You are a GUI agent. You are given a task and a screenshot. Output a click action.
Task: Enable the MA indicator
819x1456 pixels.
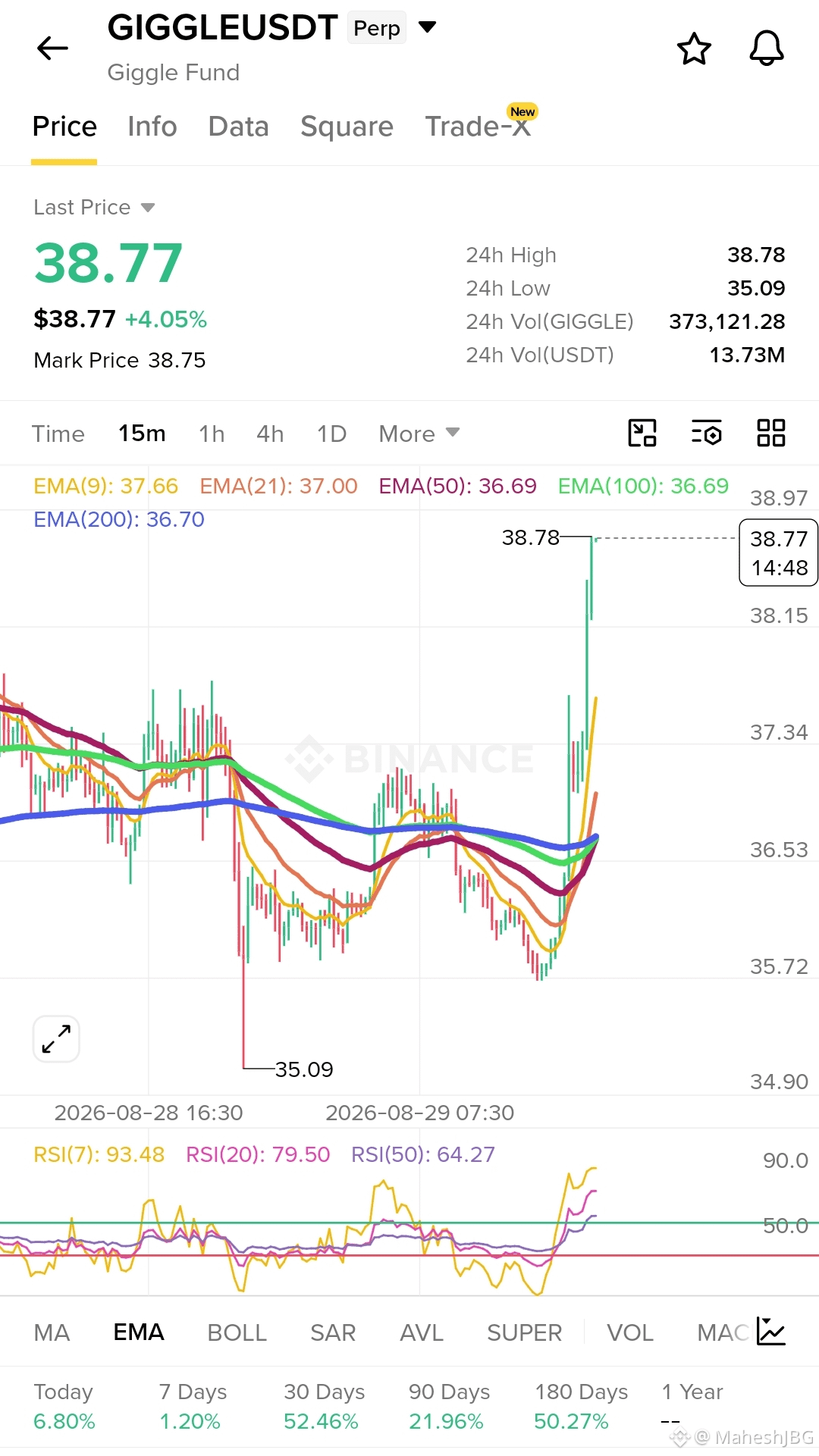click(52, 1332)
